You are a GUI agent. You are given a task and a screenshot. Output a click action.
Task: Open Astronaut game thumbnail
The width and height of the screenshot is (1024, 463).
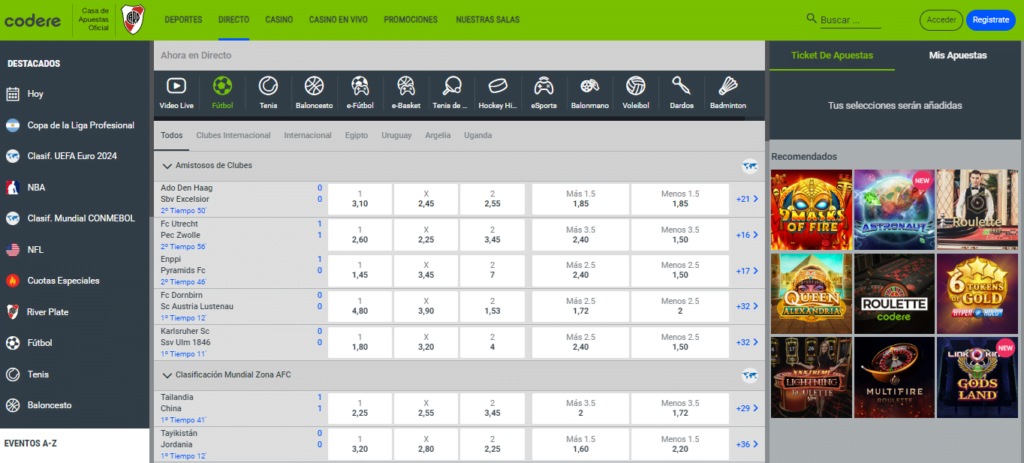[x=895, y=210]
